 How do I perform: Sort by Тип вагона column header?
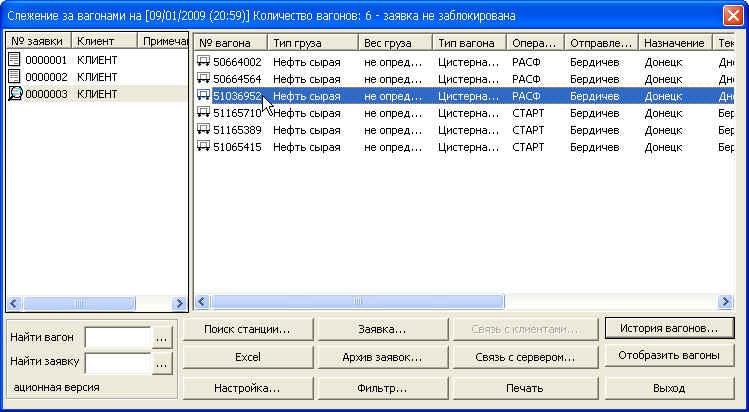pos(470,43)
